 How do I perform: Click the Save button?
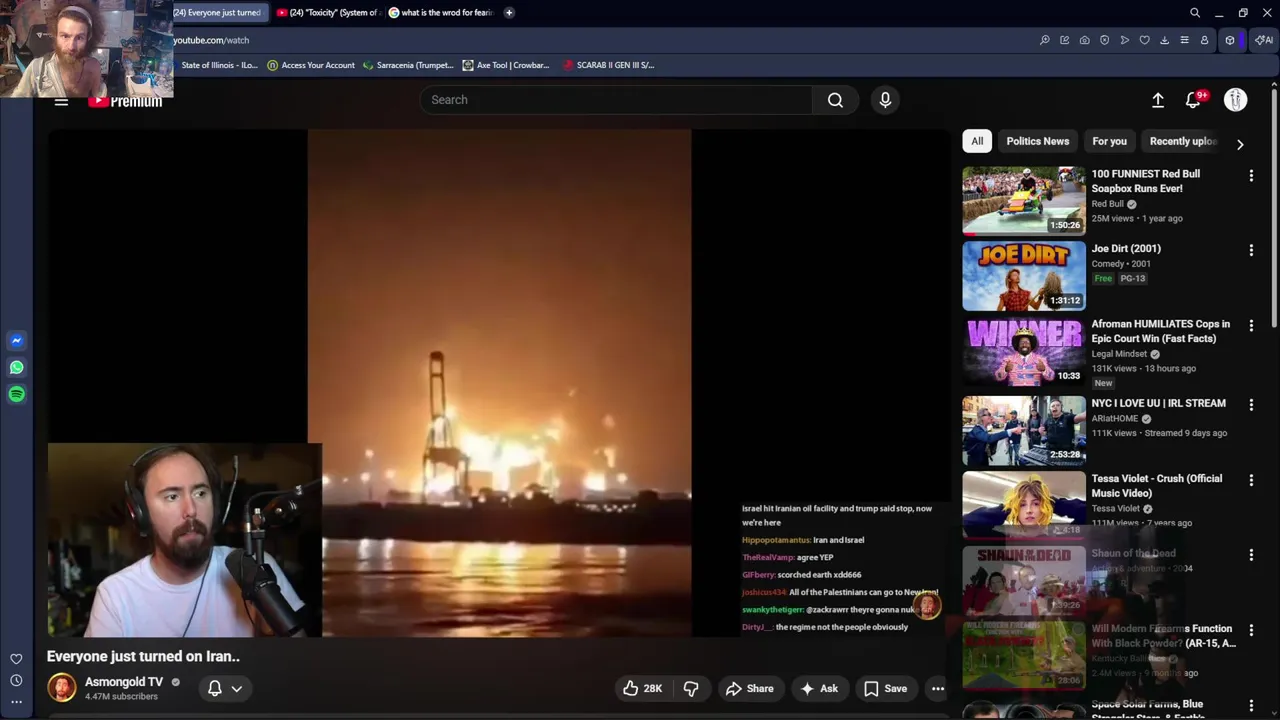[886, 688]
